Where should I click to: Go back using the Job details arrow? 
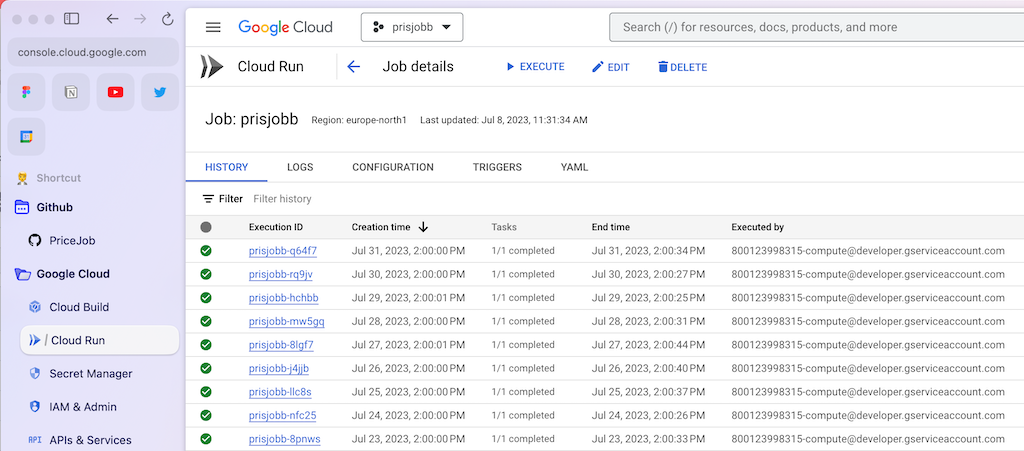353,67
